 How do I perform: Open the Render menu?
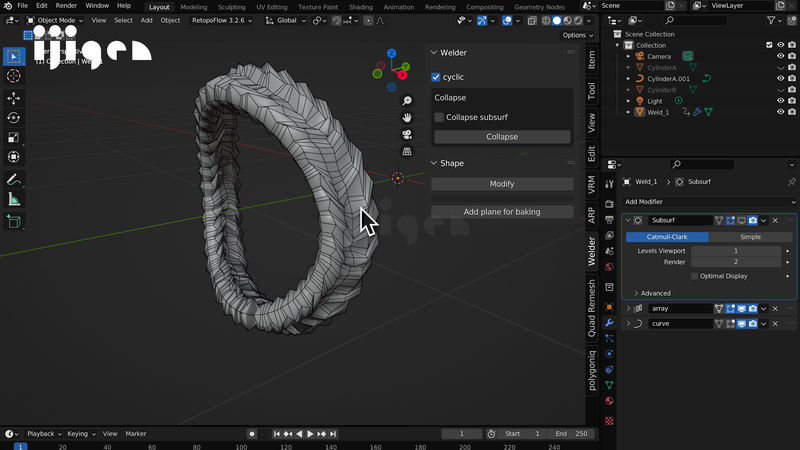click(x=66, y=6)
